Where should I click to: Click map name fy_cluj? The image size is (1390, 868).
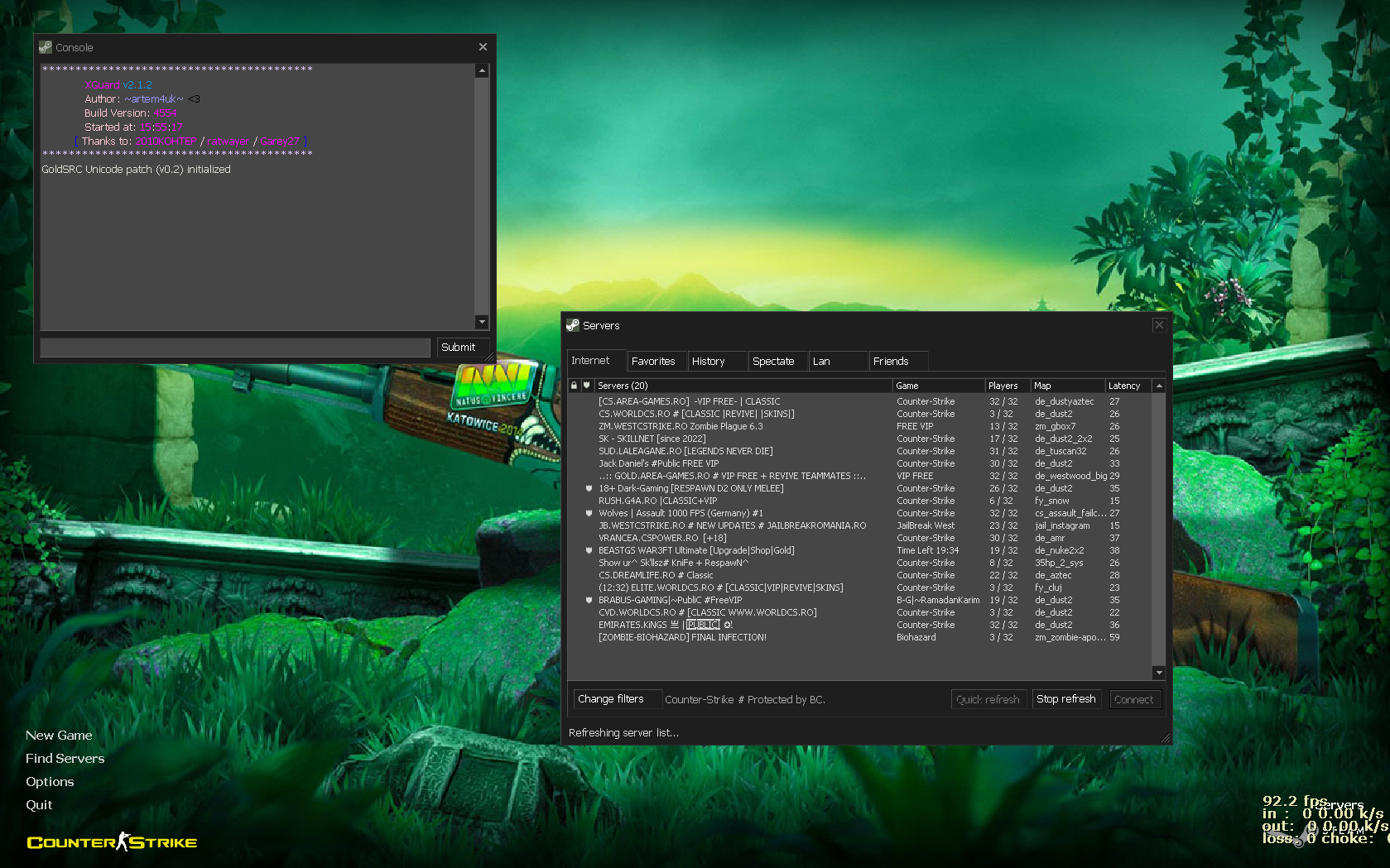1048,587
